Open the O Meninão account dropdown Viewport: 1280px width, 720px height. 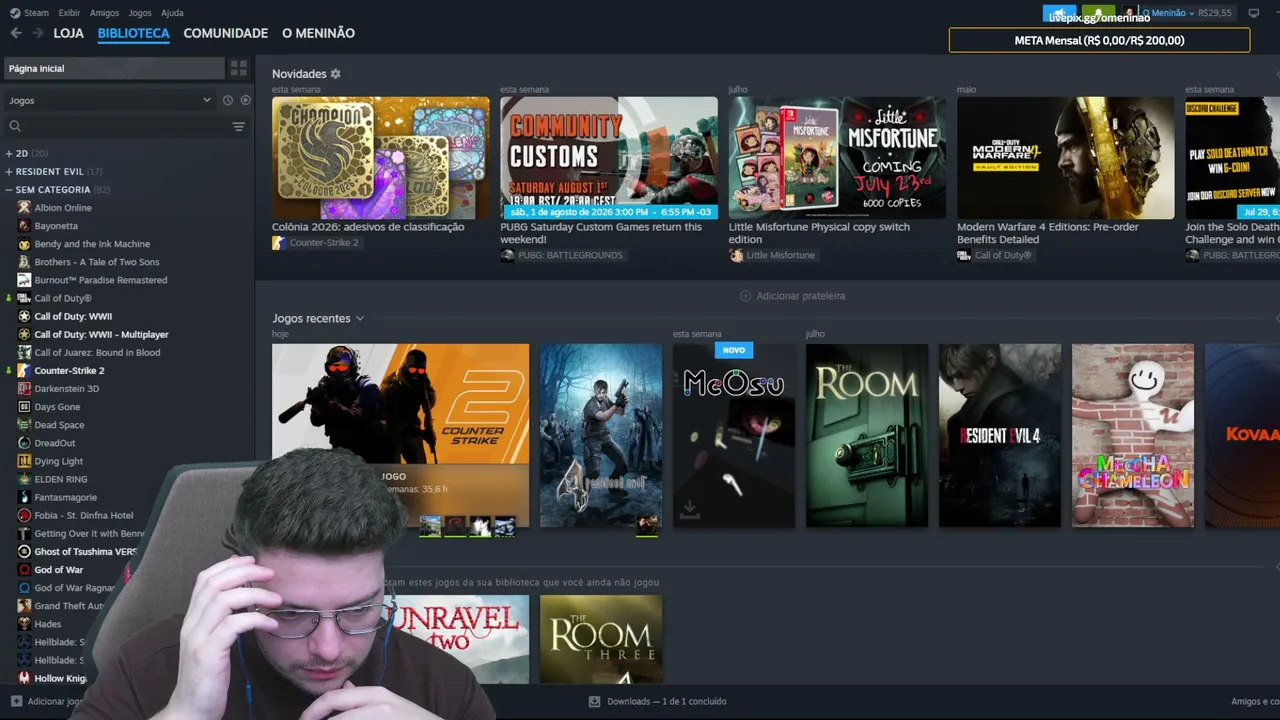coord(1167,13)
